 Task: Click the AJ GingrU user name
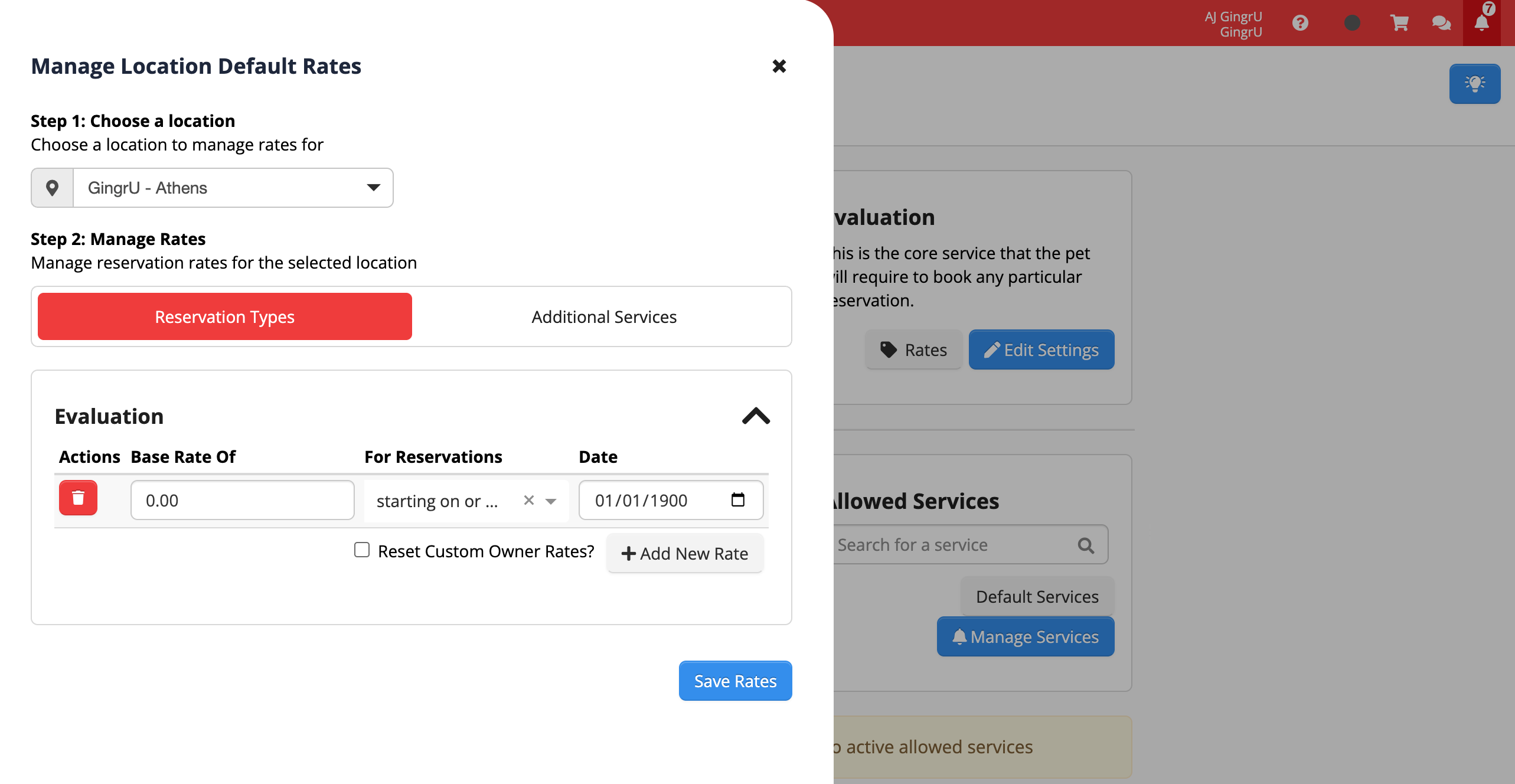pyautogui.click(x=1233, y=17)
